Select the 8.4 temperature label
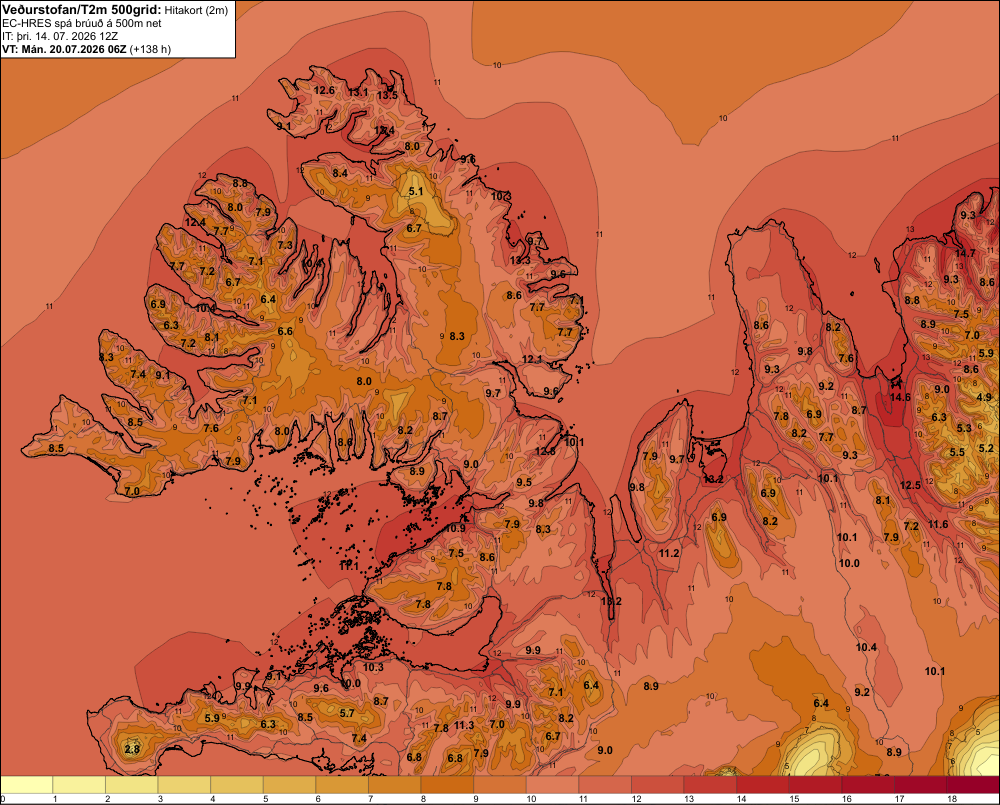Image resolution: width=1000 pixels, height=805 pixels. [340, 174]
